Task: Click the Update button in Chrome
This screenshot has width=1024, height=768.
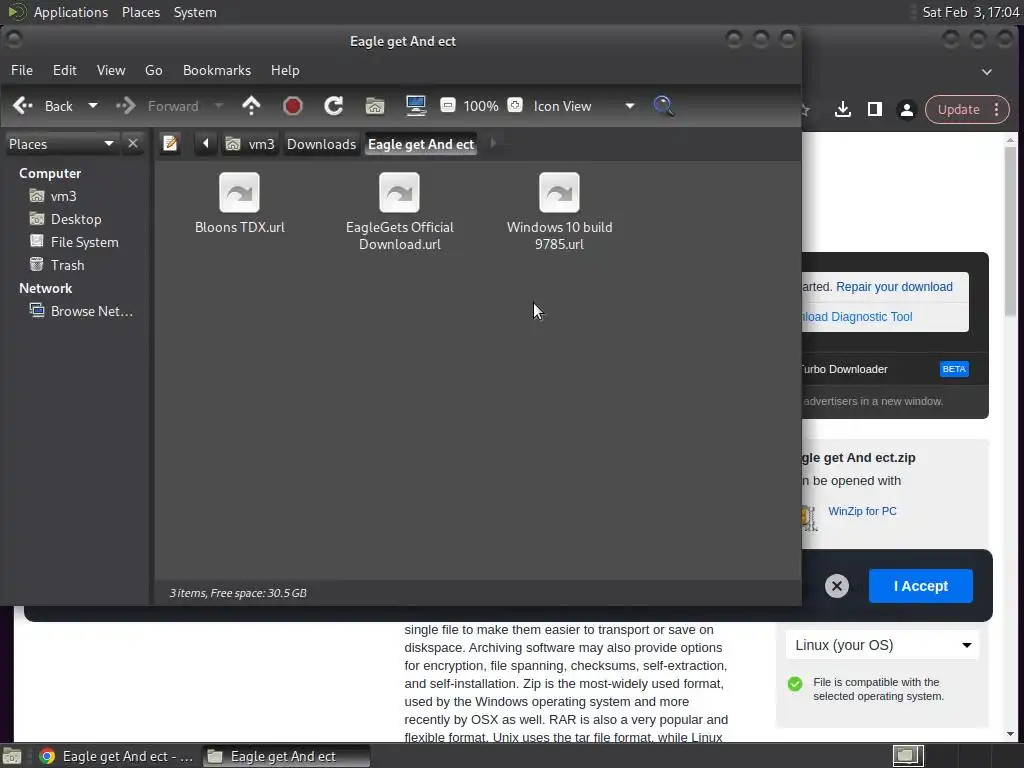Action: [958, 109]
